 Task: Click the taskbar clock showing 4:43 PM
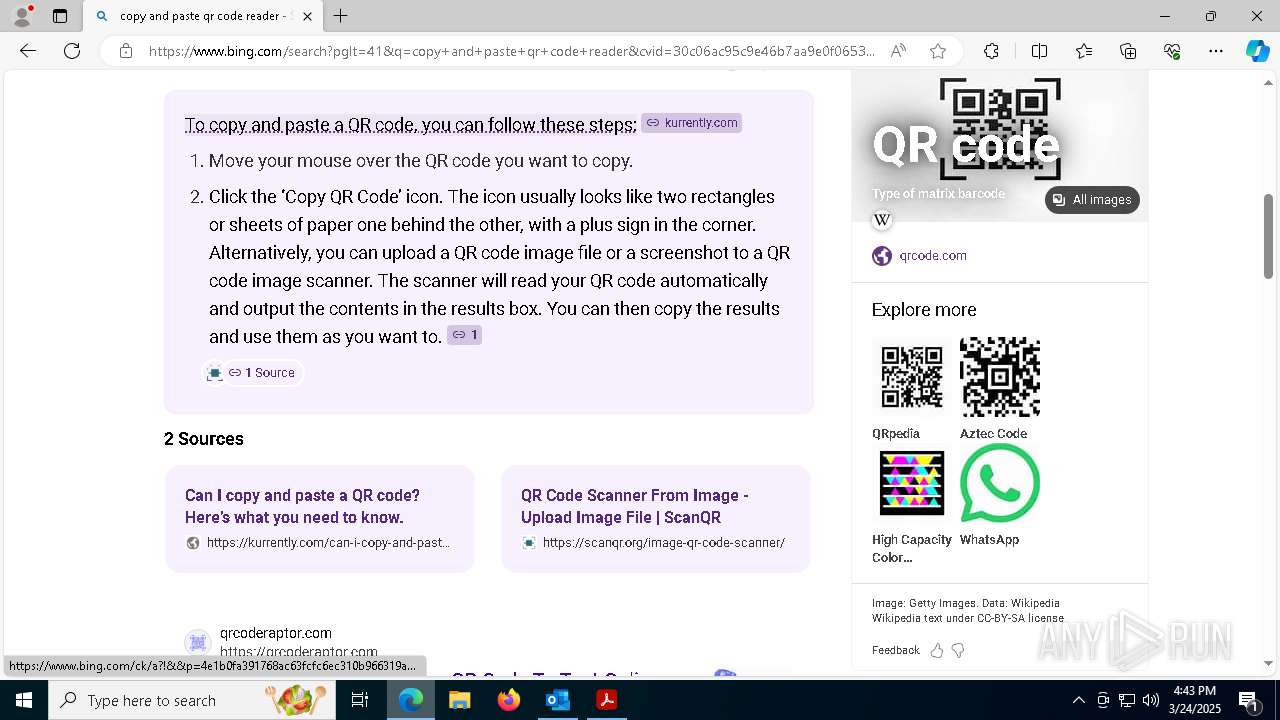1194,700
